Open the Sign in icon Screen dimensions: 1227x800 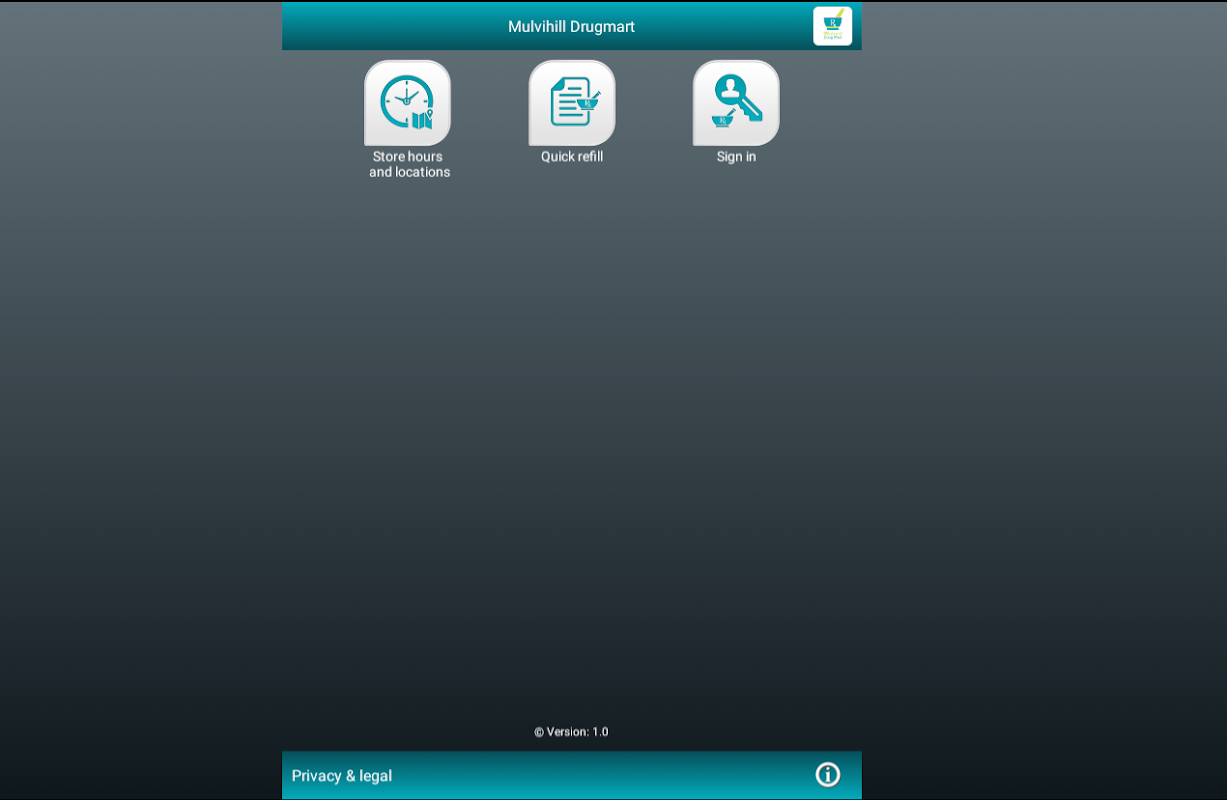pyautogui.click(x=736, y=103)
